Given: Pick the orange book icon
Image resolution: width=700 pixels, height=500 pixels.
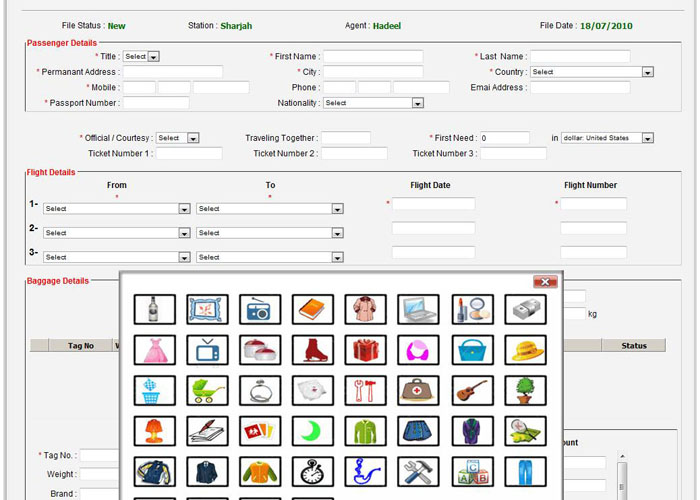Looking at the screenshot, I should pyautogui.click(x=313, y=309).
